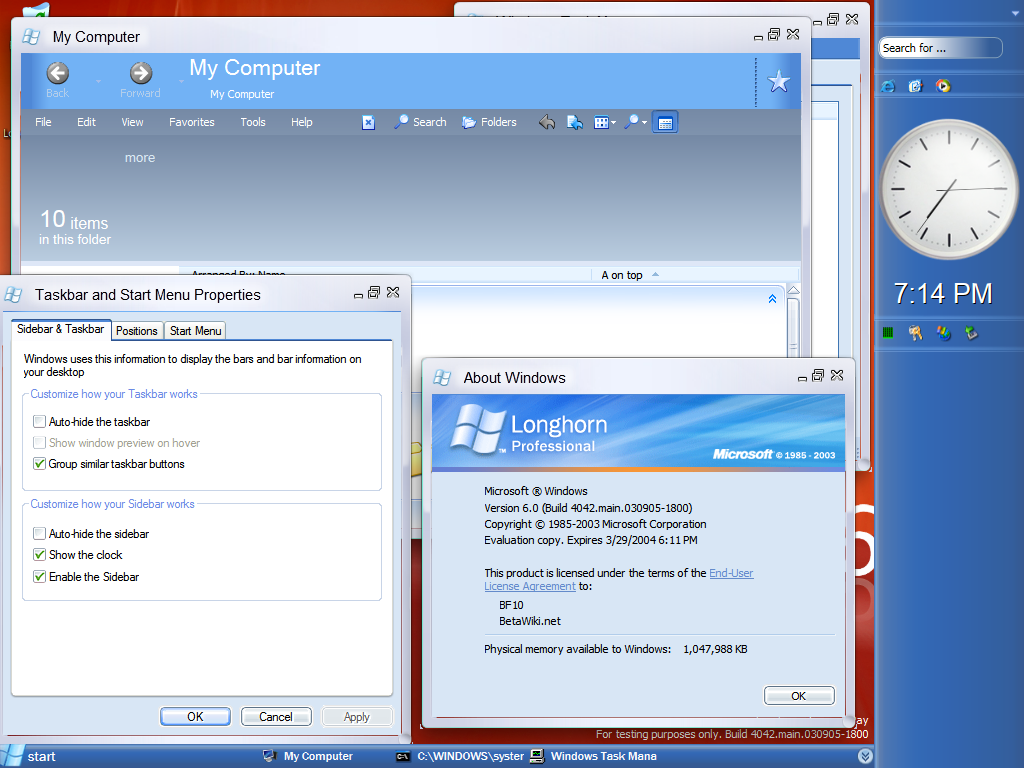Click the favorites star icon
This screenshot has width=1024, height=768.
778,82
